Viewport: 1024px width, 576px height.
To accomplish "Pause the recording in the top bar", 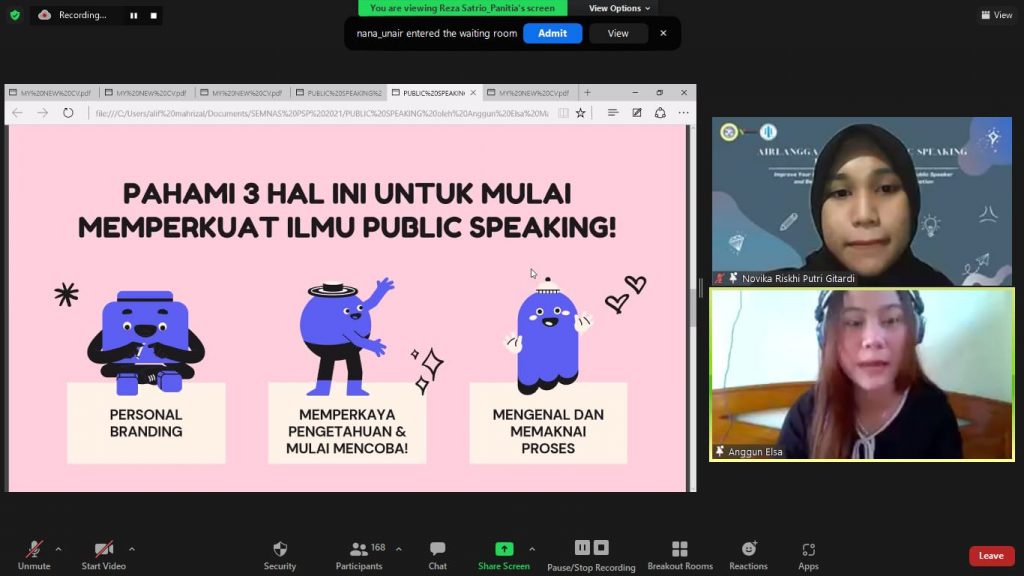I will click(x=134, y=15).
